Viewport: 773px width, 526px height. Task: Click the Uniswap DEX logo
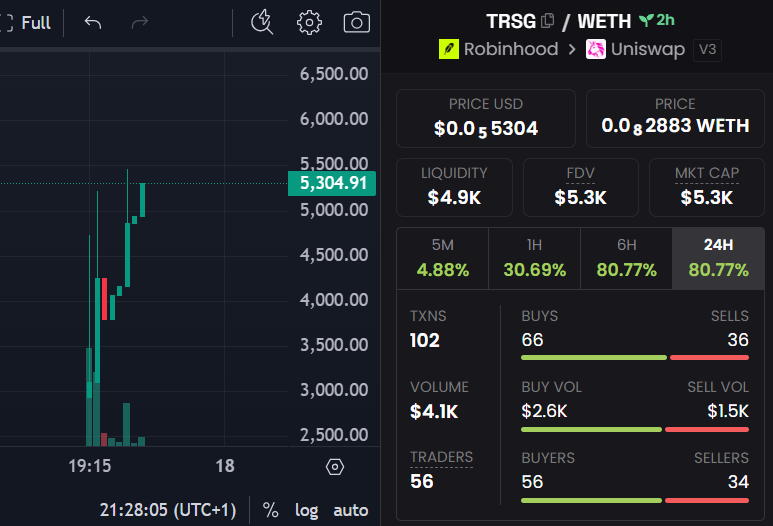[x=596, y=49]
